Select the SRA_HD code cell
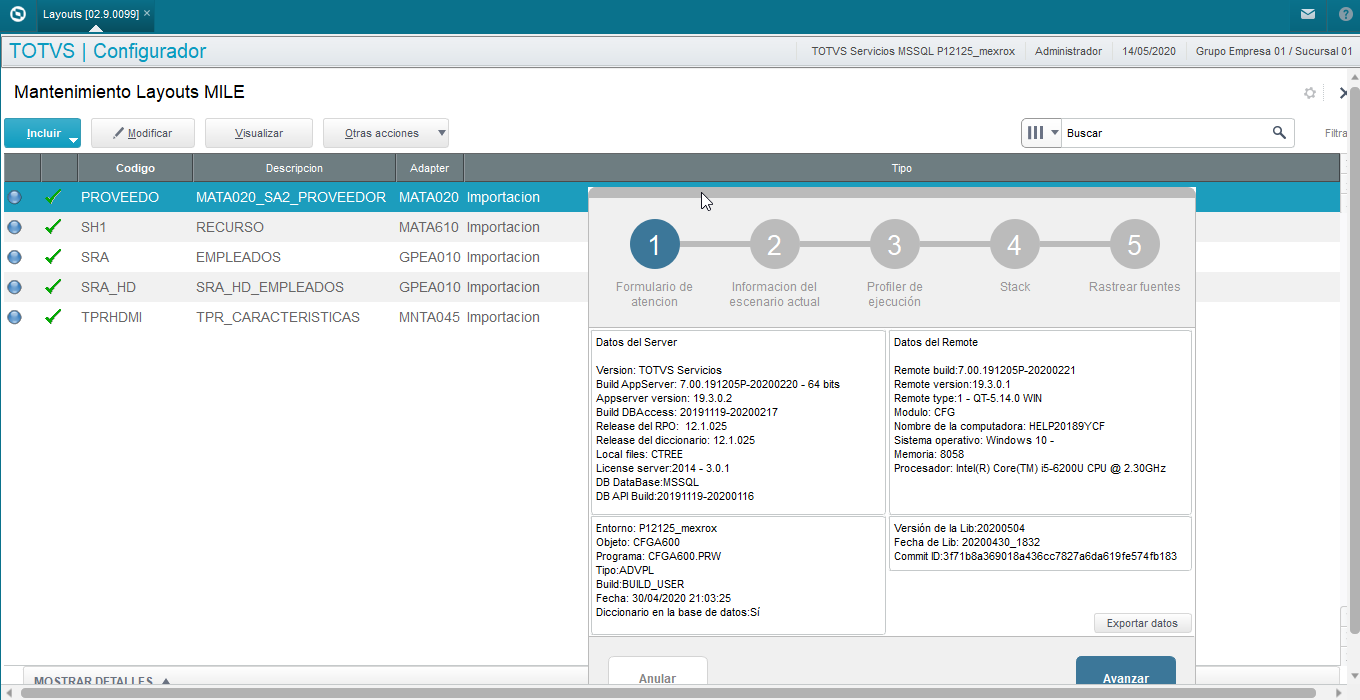 (135, 287)
